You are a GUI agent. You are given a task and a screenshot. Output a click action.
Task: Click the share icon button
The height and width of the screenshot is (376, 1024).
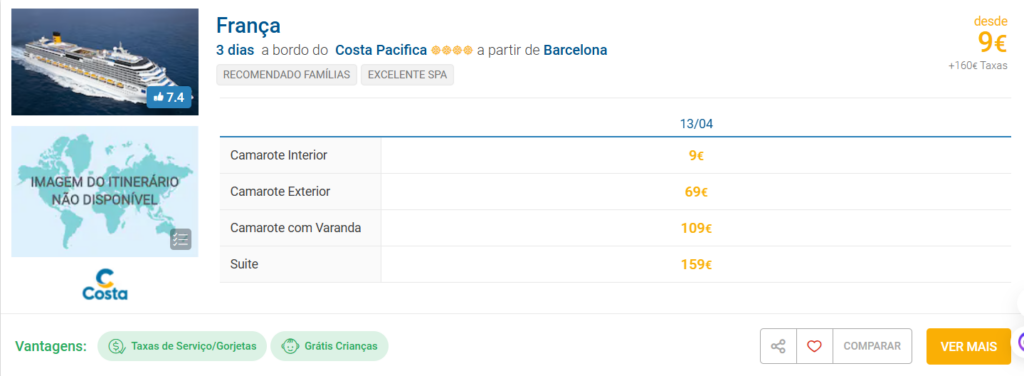(778, 346)
